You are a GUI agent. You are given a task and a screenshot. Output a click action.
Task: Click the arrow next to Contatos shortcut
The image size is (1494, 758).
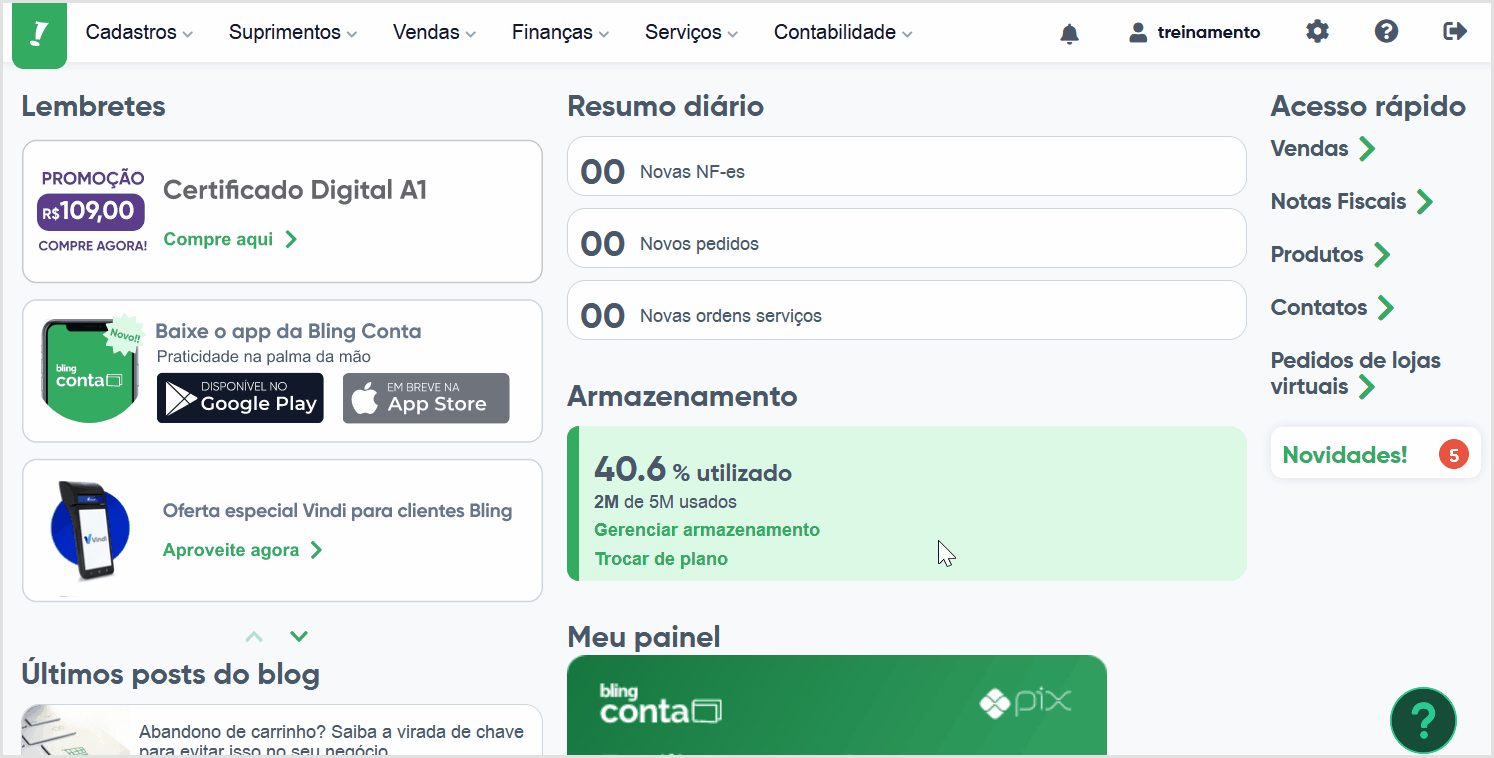tap(1385, 308)
